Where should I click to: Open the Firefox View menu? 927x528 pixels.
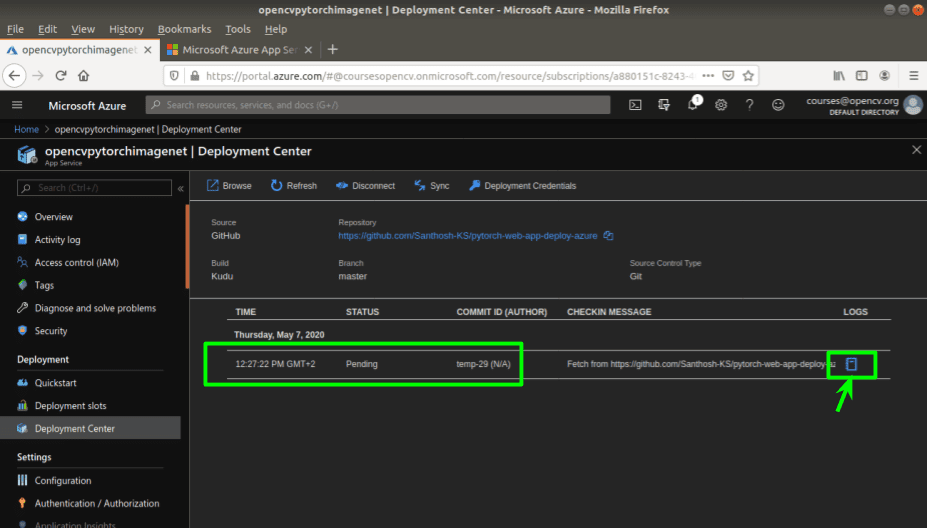(83, 29)
